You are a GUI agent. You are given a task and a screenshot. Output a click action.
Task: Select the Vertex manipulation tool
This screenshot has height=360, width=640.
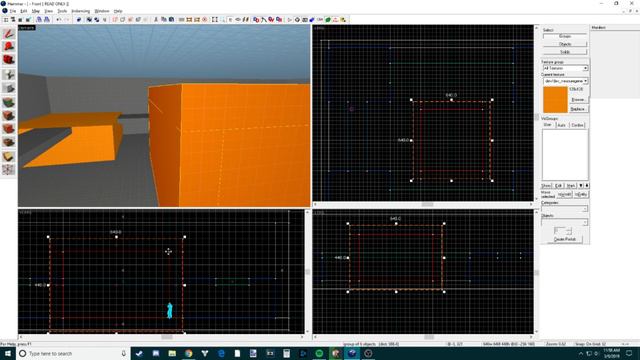coord(9,169)
